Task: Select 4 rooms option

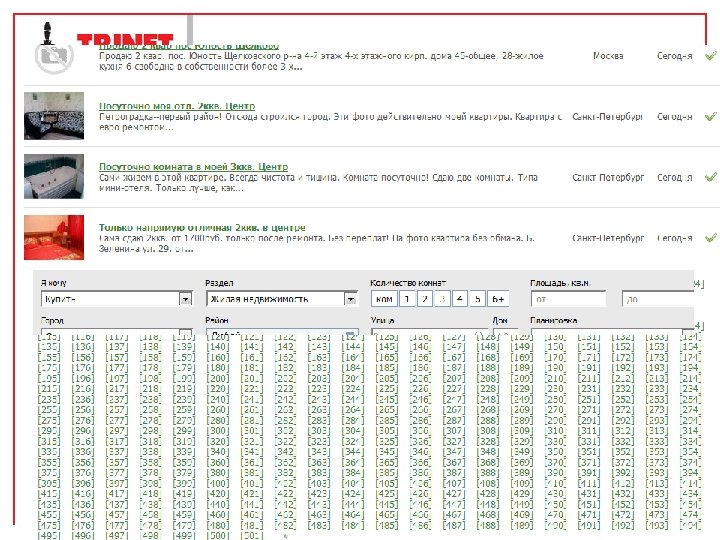Action: pos(460,299)
